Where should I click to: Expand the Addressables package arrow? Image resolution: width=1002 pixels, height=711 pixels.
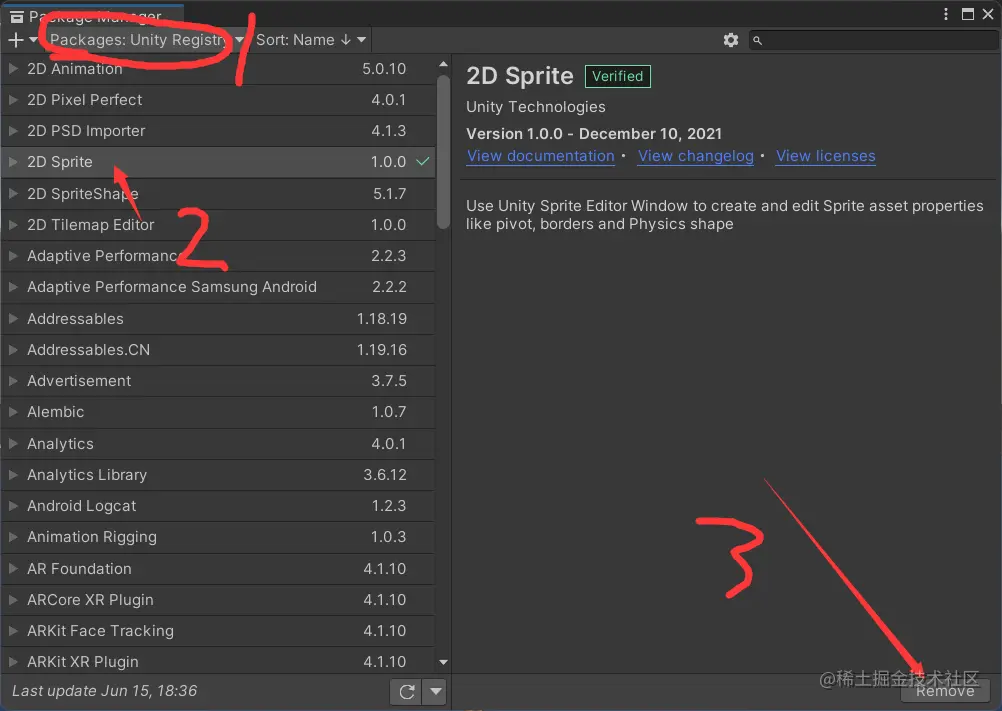click(12, 319)
